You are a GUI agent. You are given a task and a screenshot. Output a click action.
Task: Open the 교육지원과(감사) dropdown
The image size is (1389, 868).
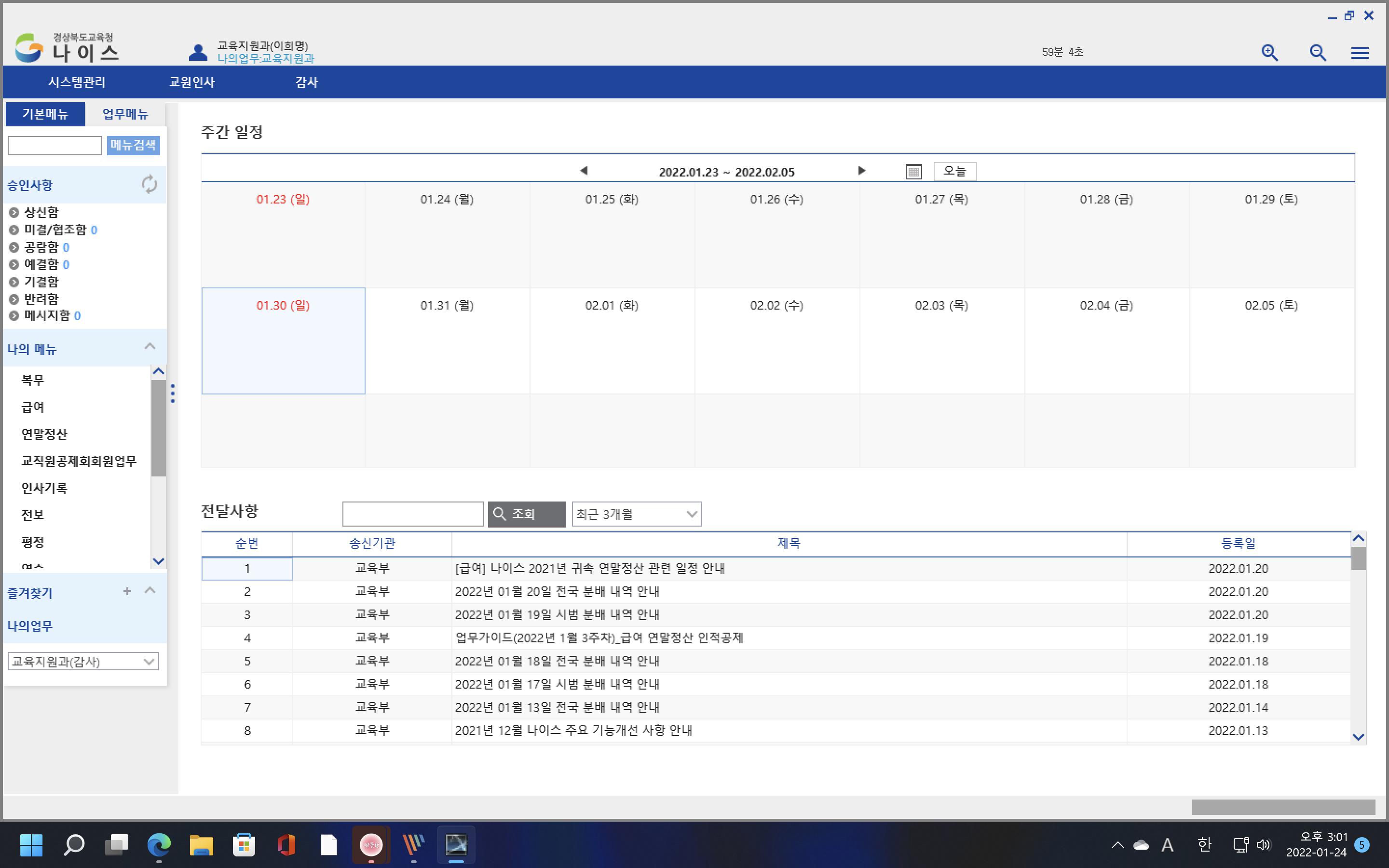pyautogui.click(x=83, y=661)
